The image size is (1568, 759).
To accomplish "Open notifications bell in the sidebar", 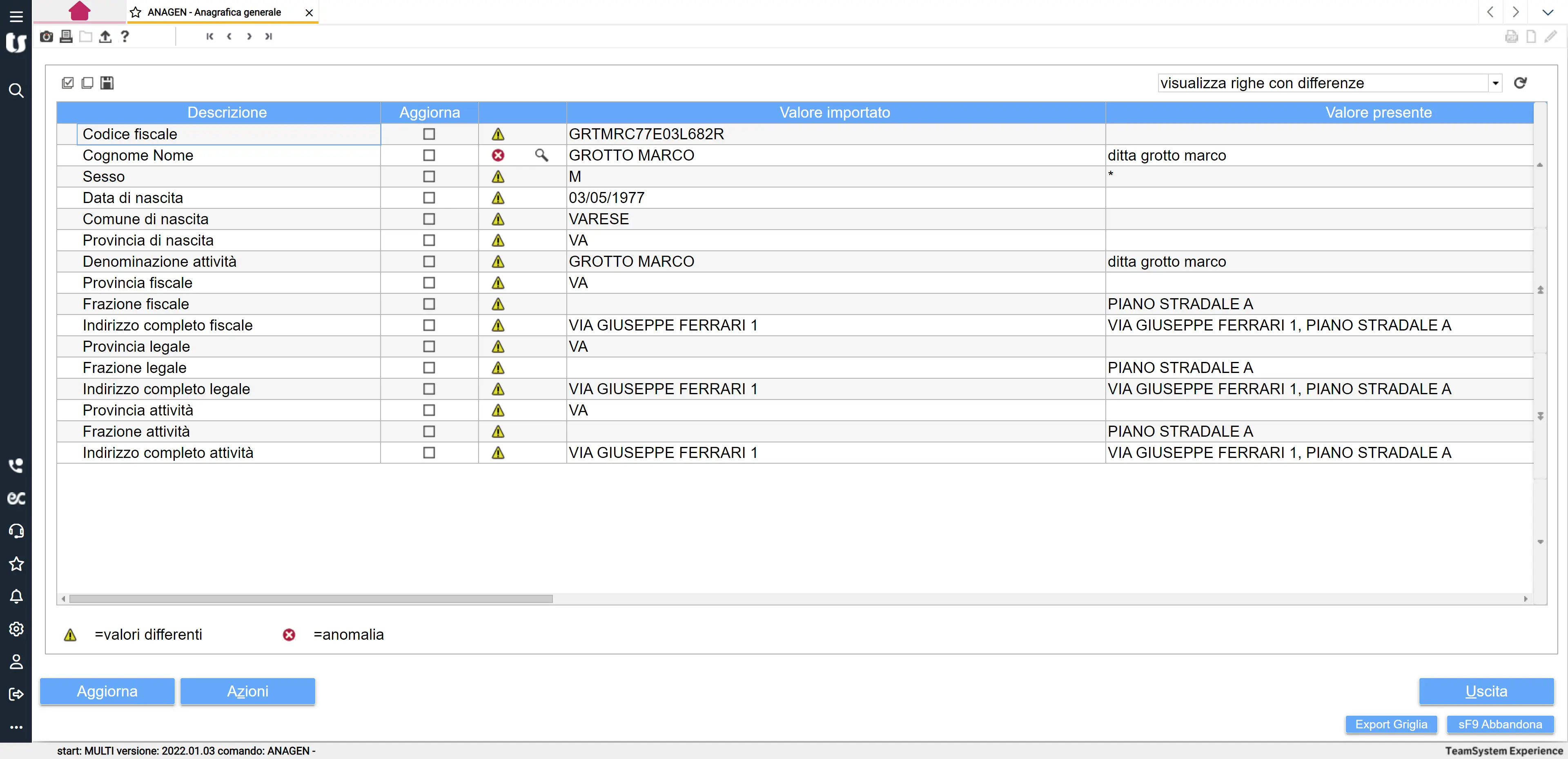I will [16, 596].
